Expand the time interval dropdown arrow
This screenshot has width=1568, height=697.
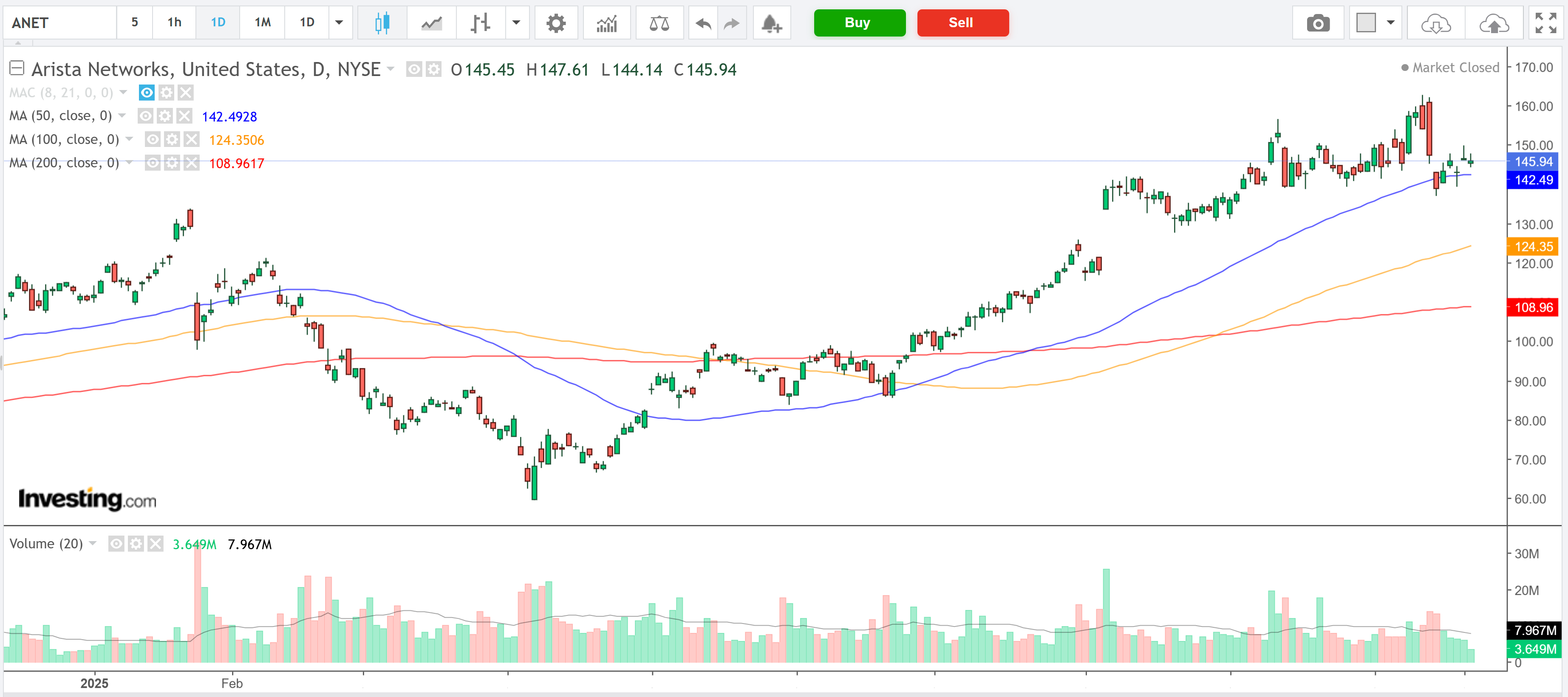(340, 23)
